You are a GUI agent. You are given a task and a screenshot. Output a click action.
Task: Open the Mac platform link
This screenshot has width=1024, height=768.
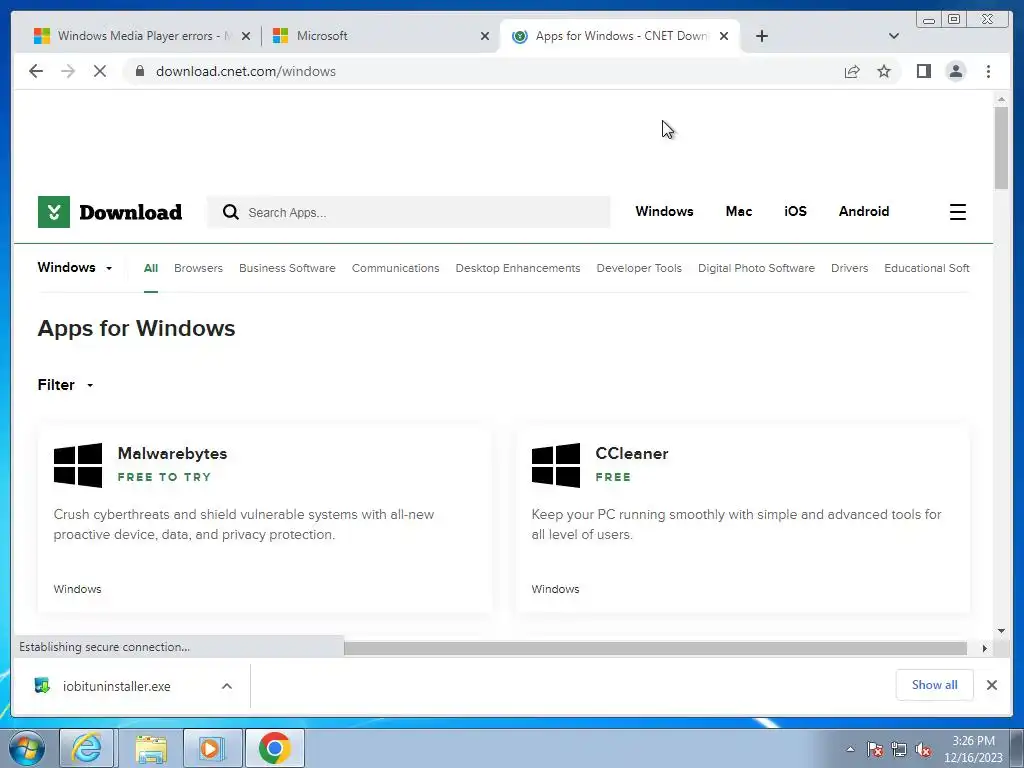(739, 212)
